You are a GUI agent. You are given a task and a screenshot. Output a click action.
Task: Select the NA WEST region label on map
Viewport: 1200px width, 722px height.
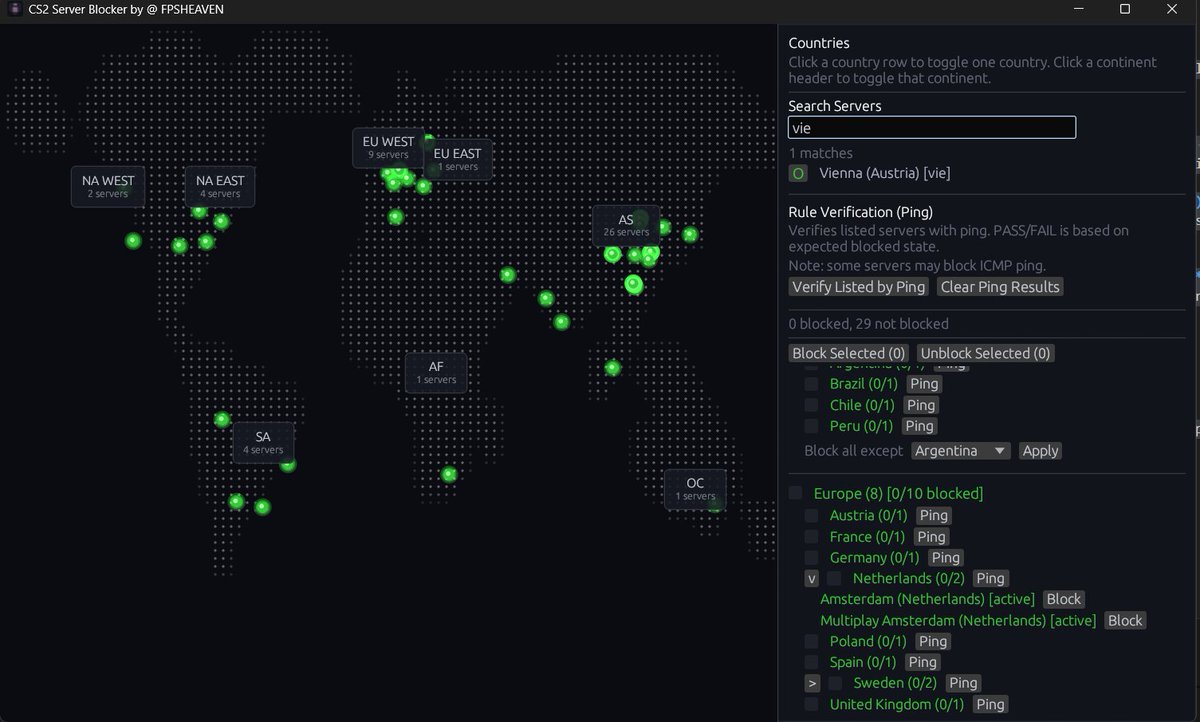[108, 186]
